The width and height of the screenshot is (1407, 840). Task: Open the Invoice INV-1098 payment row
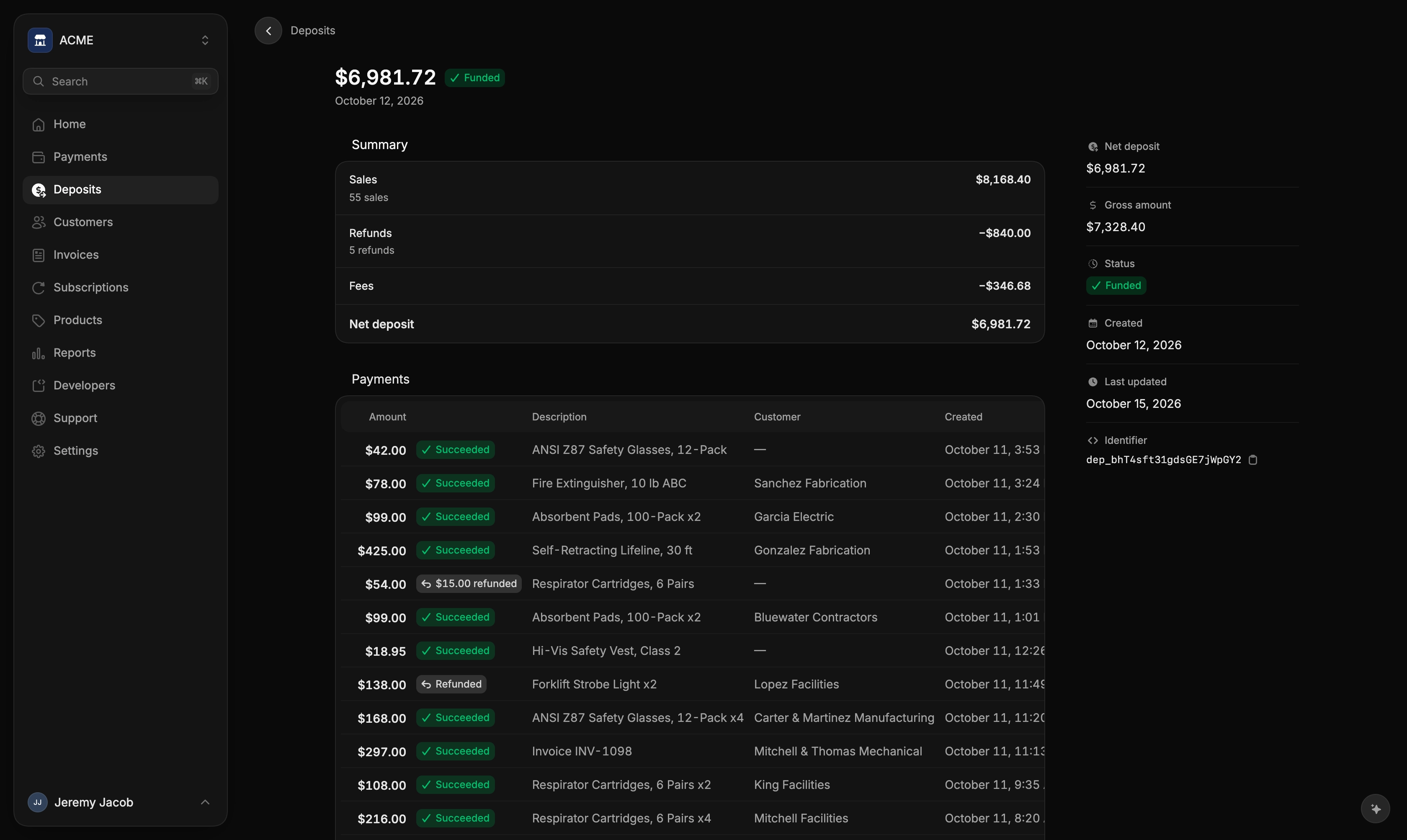tap(692, 751)
